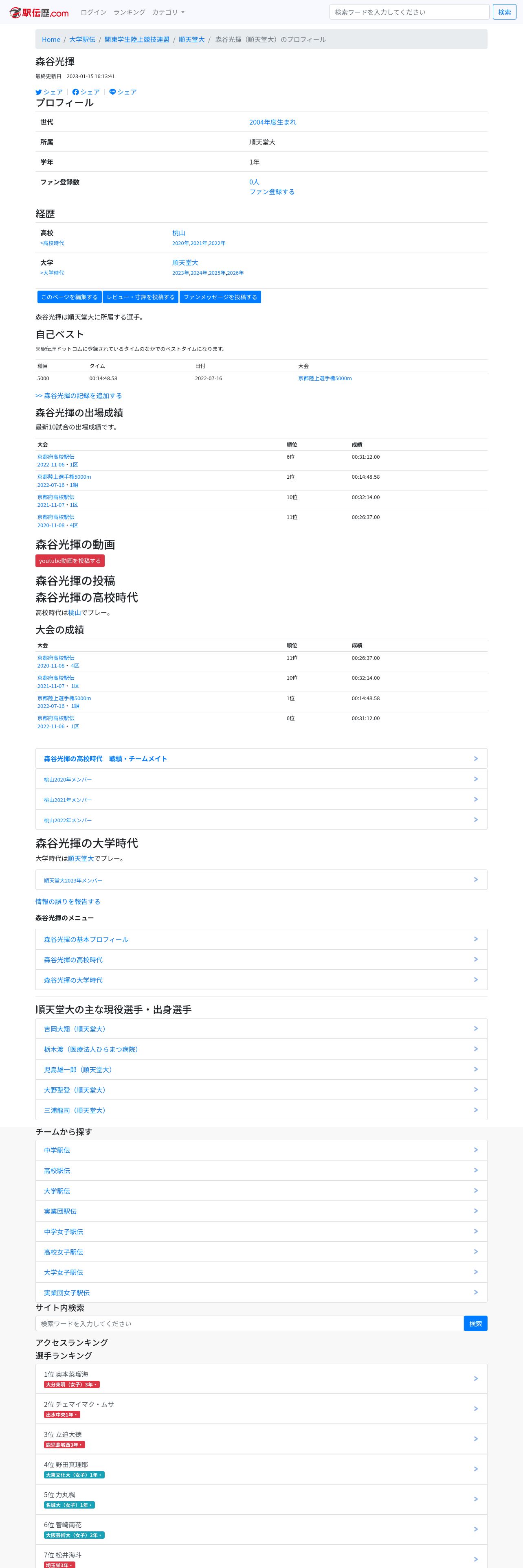Open 高校駅伝 team category

[x=261, y=1171]
